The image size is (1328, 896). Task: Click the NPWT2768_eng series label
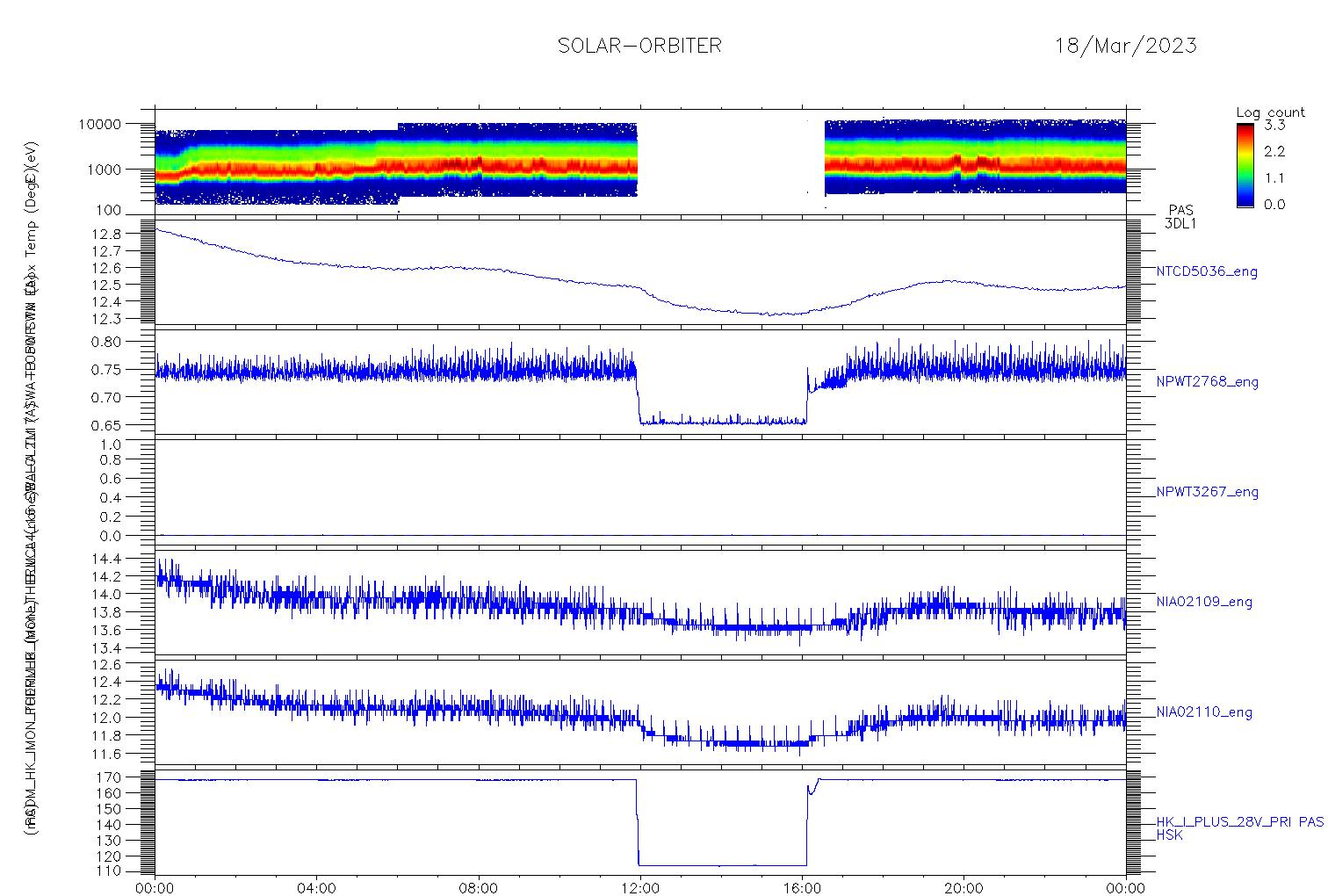point(1207,382)
